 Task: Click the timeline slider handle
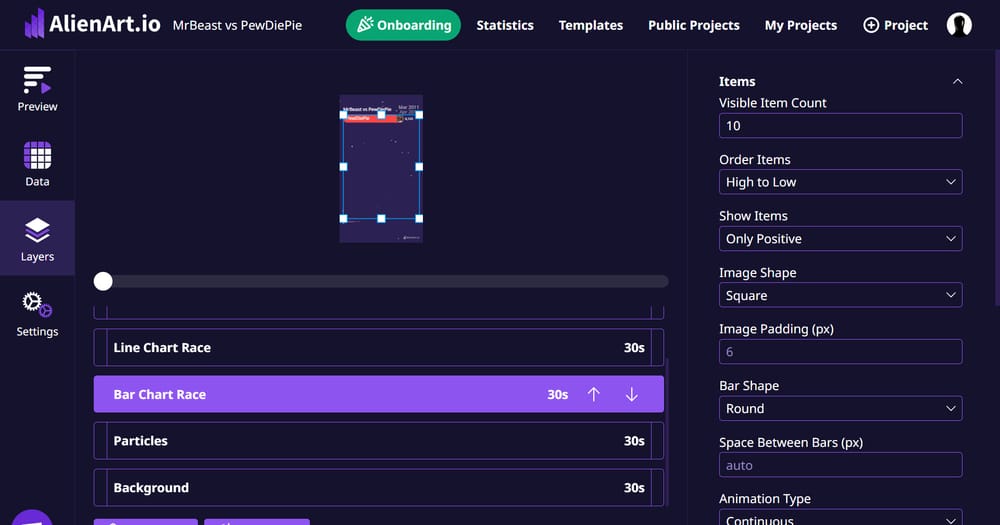pos(103,282)
